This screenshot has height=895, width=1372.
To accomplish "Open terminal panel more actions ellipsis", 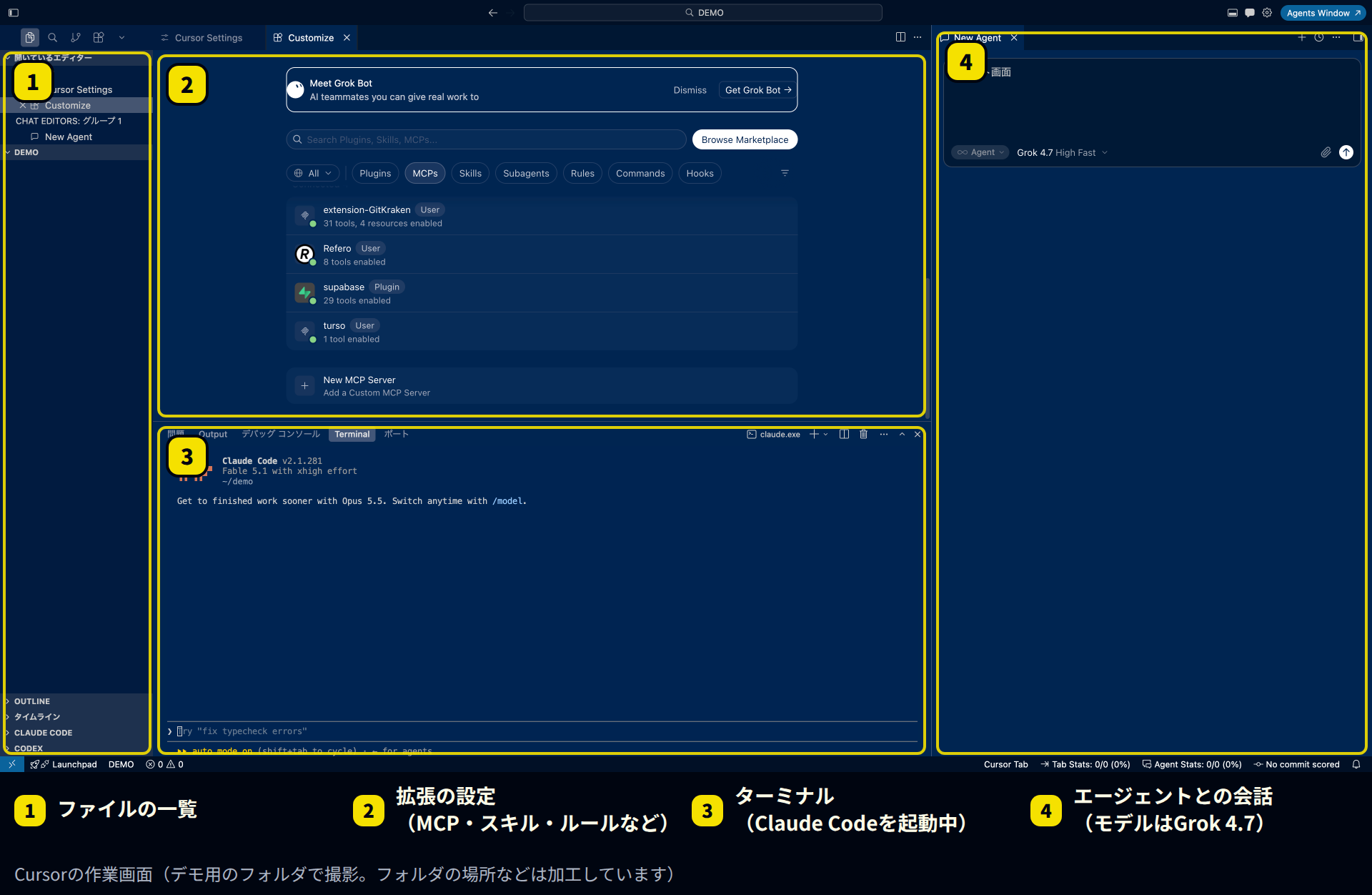I will point(884,434).
